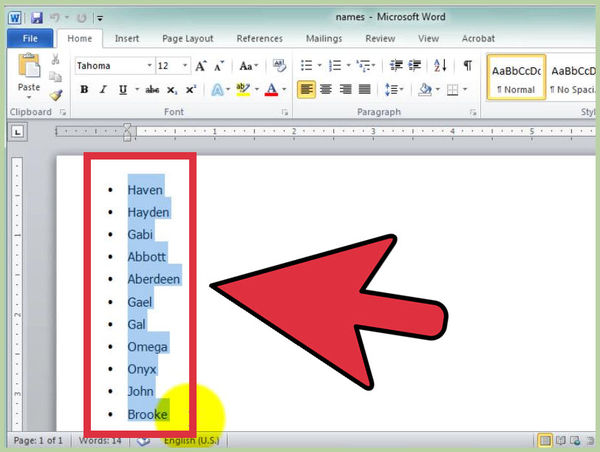Toggle Italic formatting
The image size is (600, 452).
pos(103,90)
